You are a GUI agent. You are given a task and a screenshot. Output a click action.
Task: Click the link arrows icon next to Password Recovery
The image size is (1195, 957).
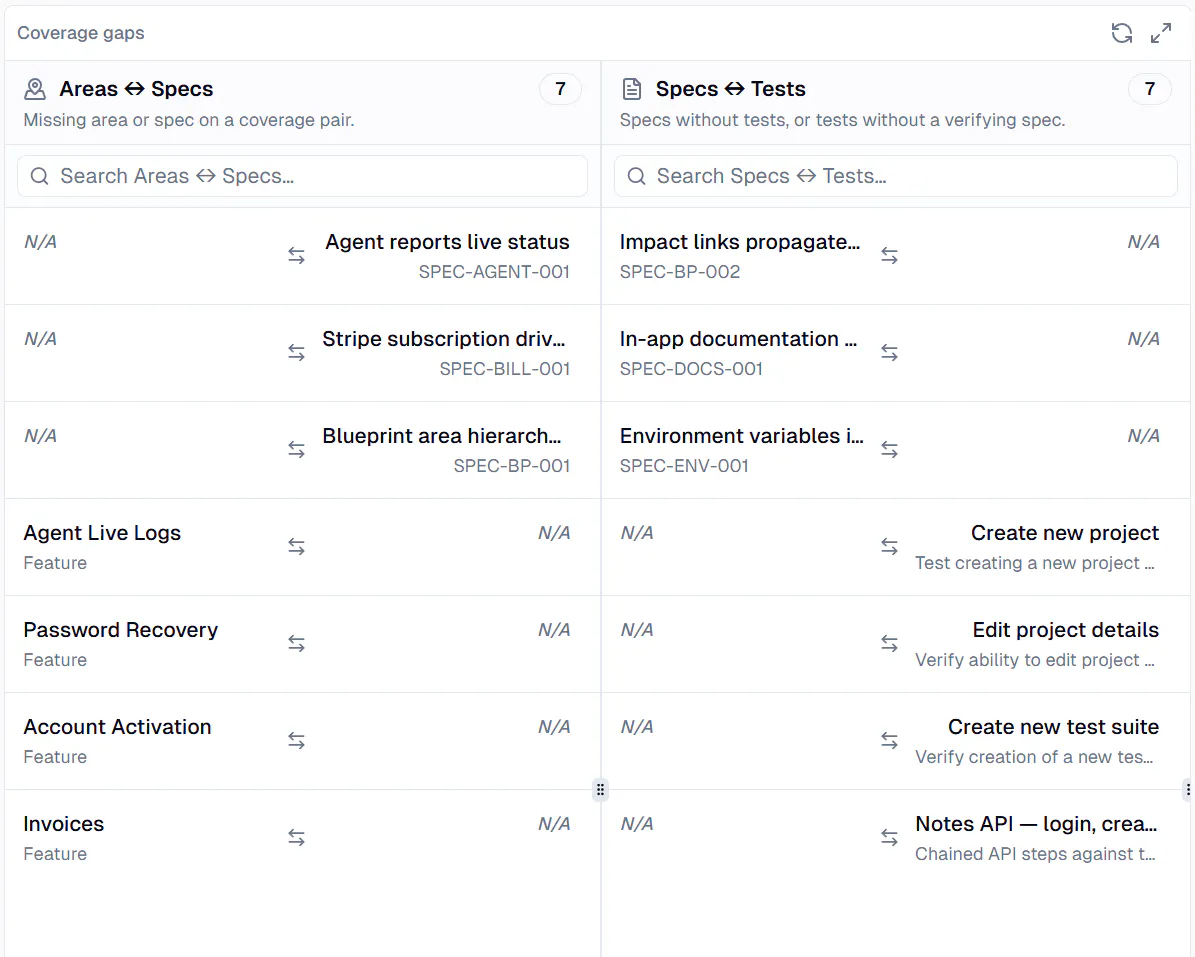click(x=296, y=643)
